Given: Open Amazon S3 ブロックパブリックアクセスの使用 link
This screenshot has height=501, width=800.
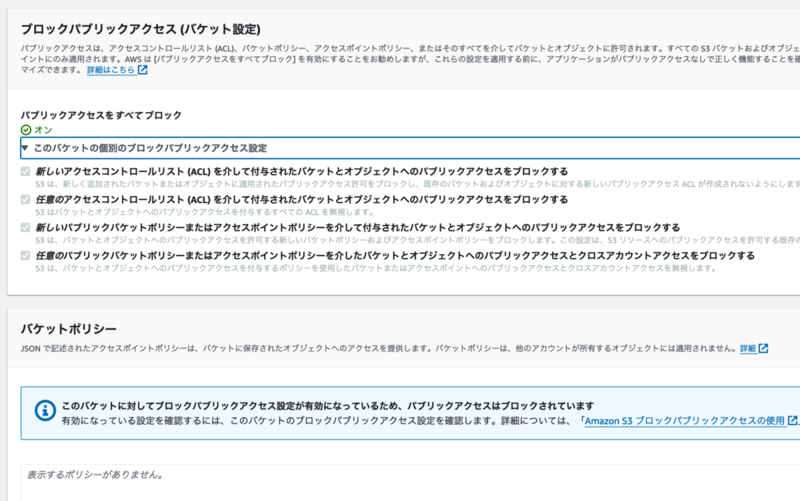Looking at the screenshot, I should 685,421.
